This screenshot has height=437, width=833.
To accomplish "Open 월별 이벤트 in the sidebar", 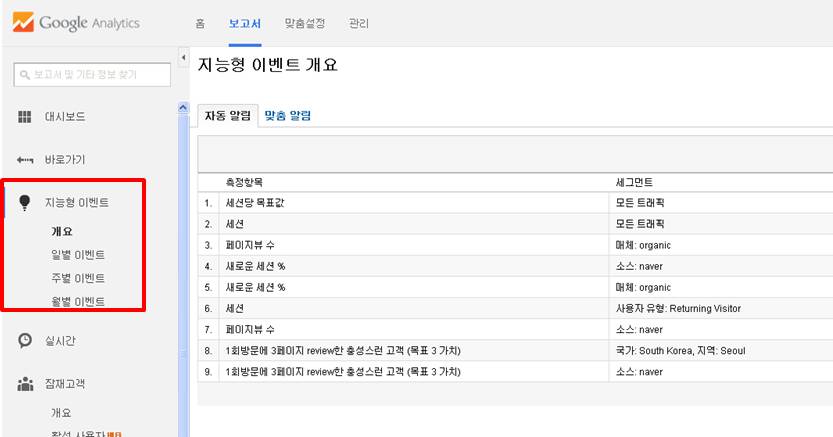I will click(x=78, y=301).
